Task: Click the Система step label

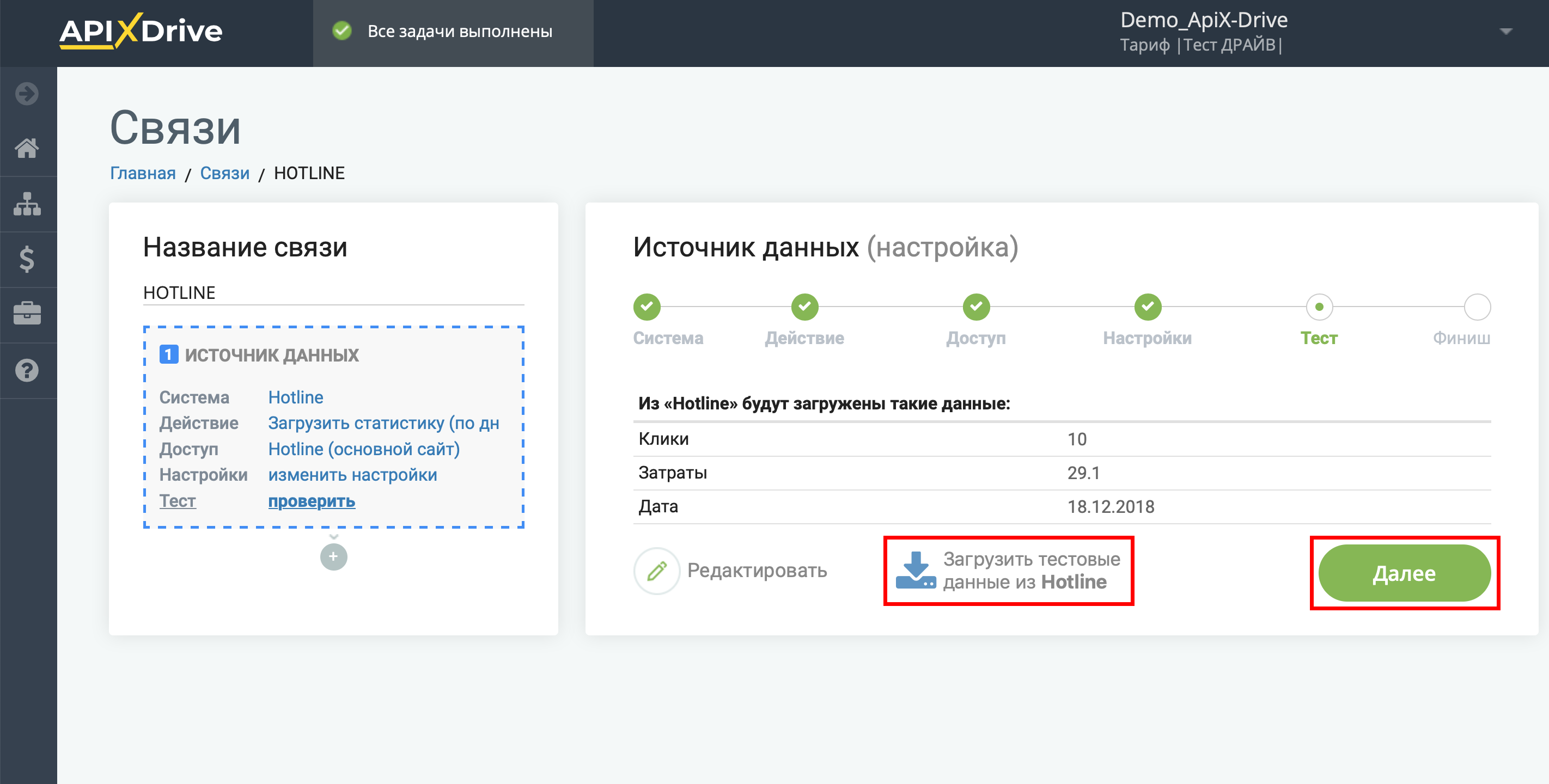Action: point(667,338)
